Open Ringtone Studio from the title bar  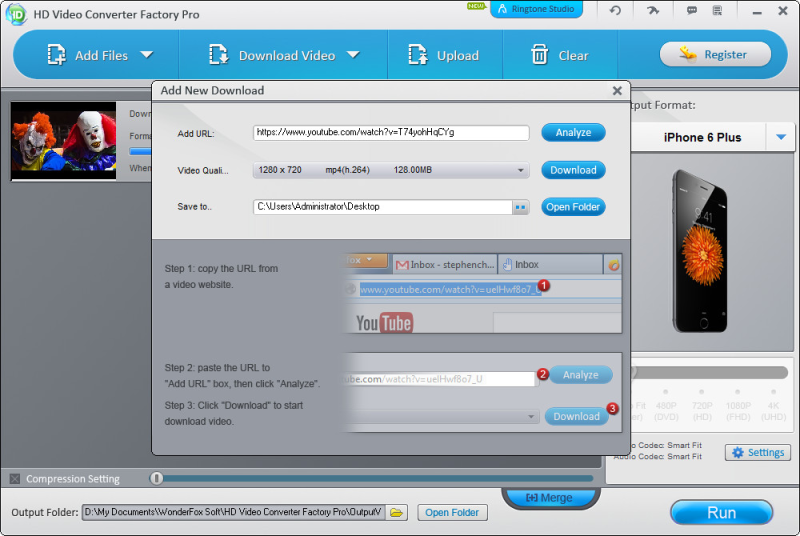coord(536,10)
